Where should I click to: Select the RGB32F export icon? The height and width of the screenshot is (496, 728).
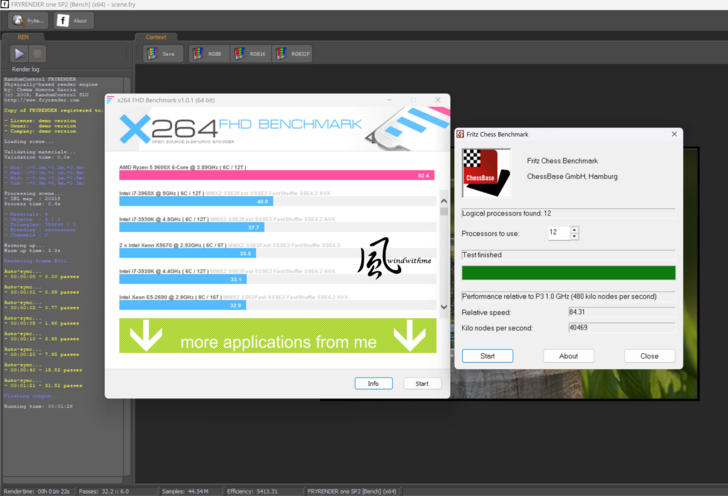click(x=293, y=53)
